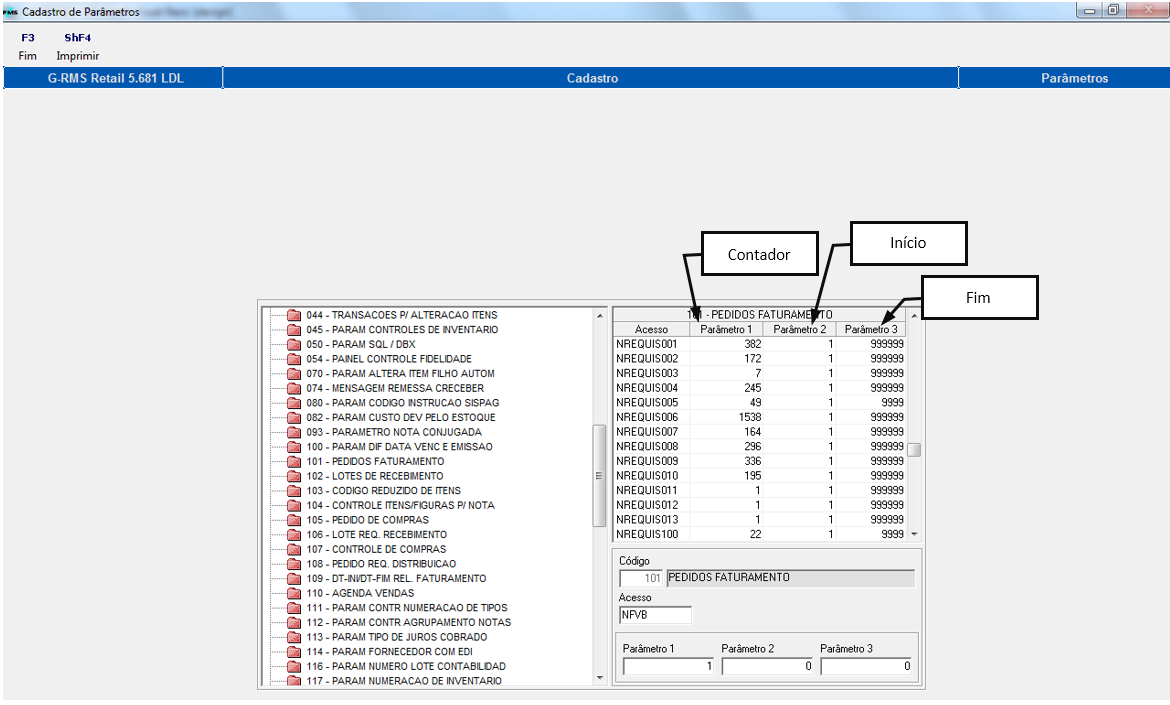Click folder icon beside 109 - DT-INI/DT-FIM REL. FATURAMENTO
1170x705 pixels.
(294, 579)
